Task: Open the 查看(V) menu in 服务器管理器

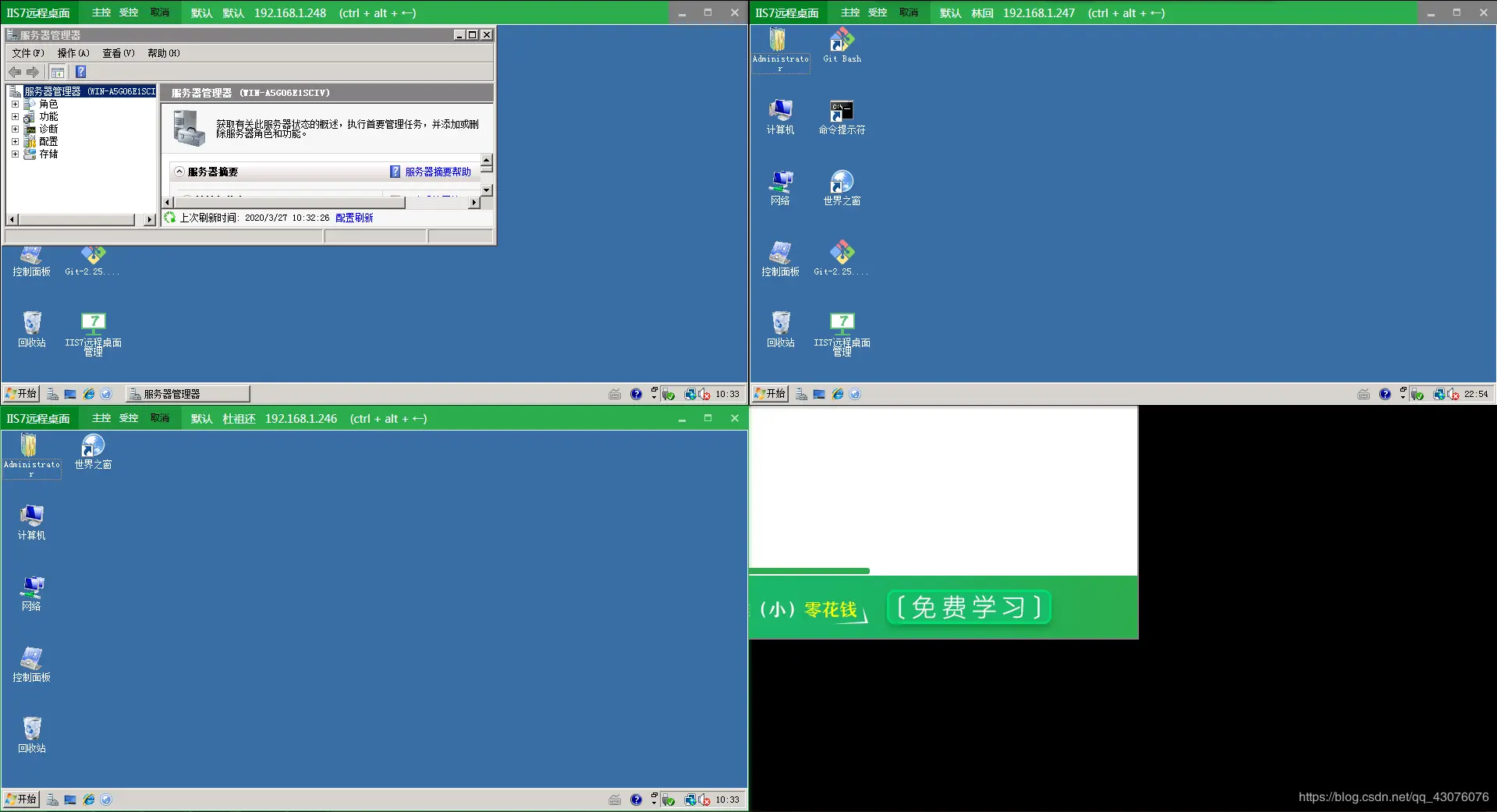Action: [119, 53]
